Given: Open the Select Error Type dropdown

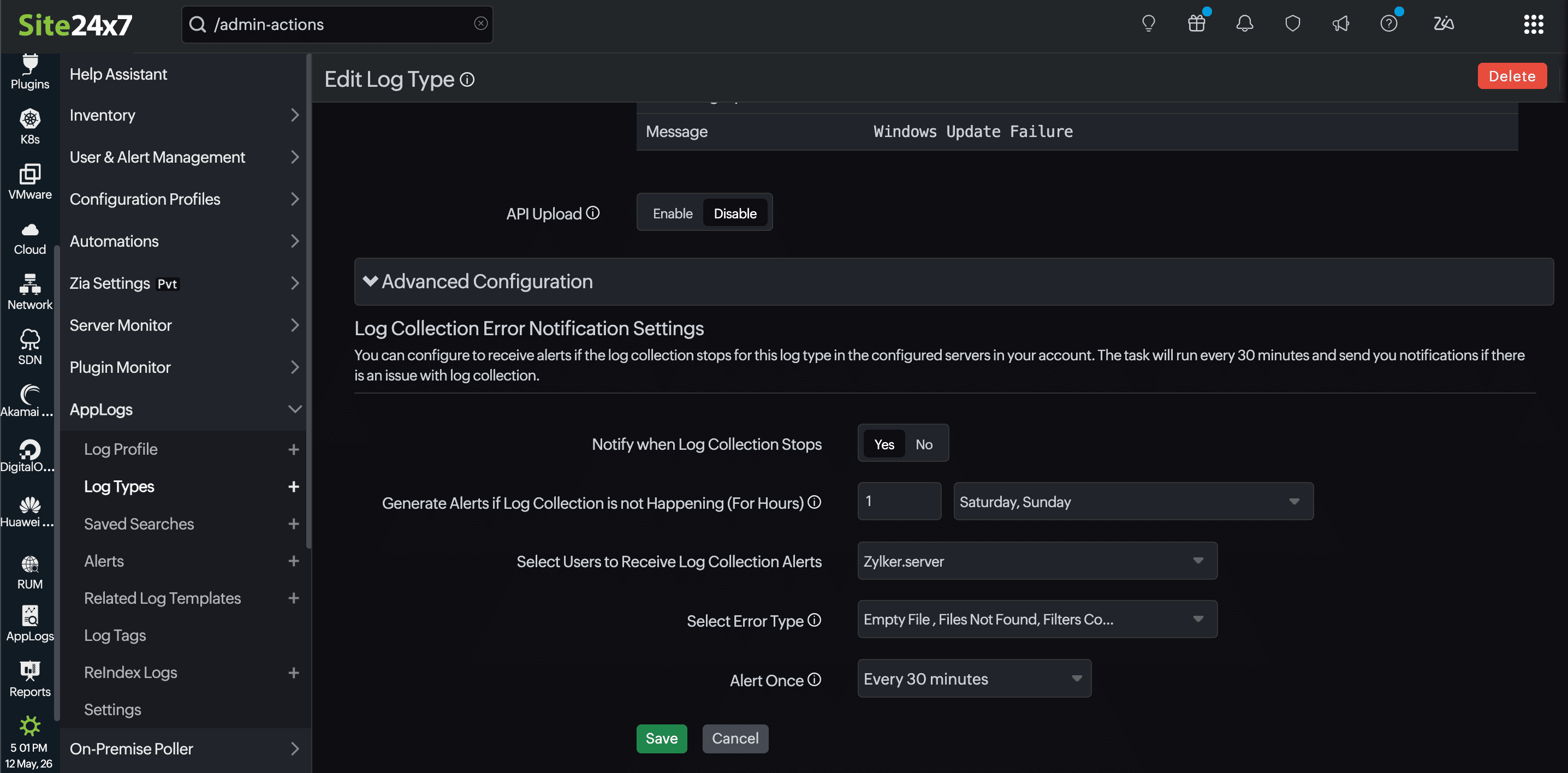Looking at the screenshot, I should pos(1037,620).
